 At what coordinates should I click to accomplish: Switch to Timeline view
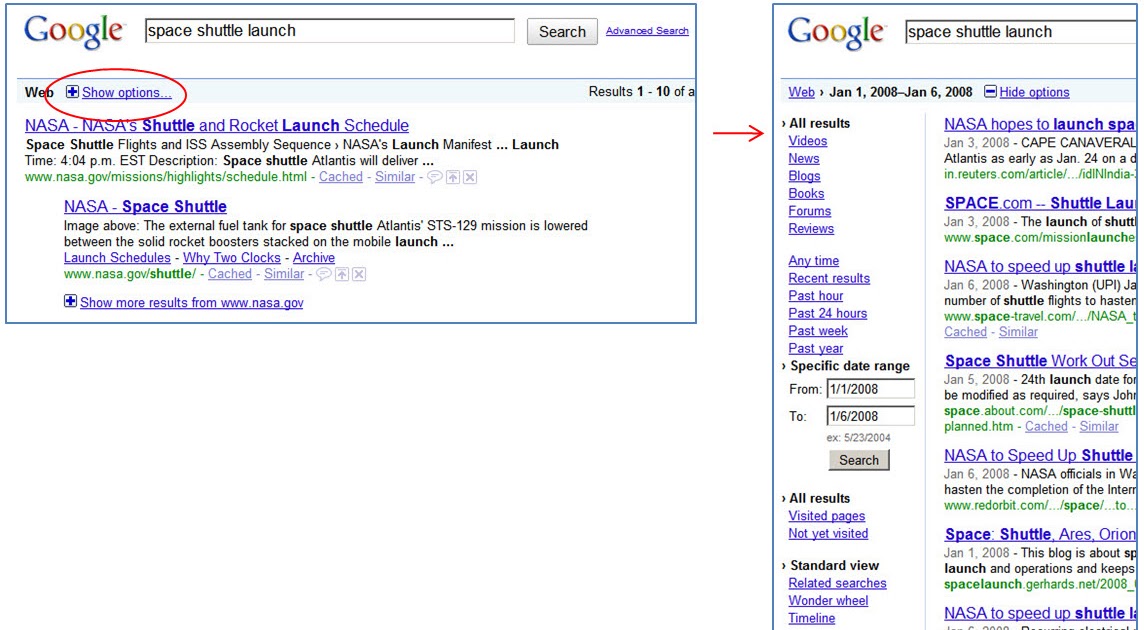[811, 618]
